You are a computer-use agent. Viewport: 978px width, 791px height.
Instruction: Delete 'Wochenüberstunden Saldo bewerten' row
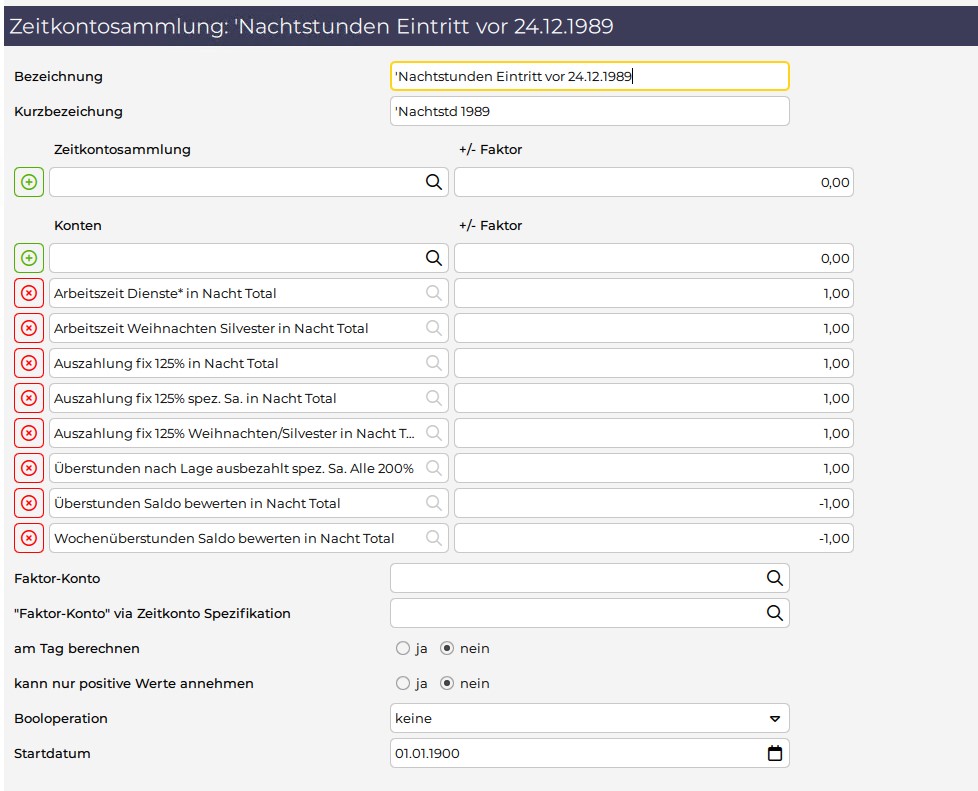[x=29, y=538]
